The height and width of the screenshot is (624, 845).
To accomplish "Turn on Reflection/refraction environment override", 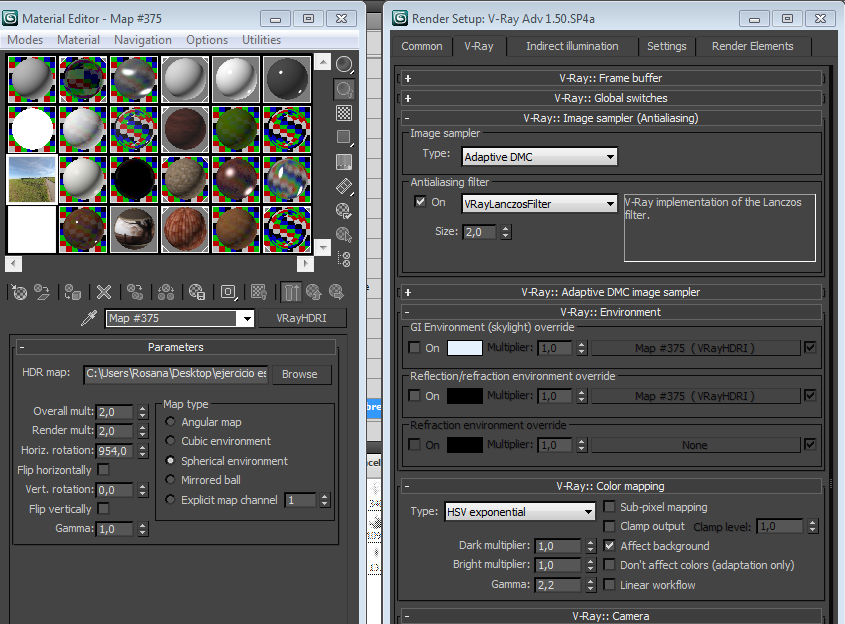I will tap(414, 396).
